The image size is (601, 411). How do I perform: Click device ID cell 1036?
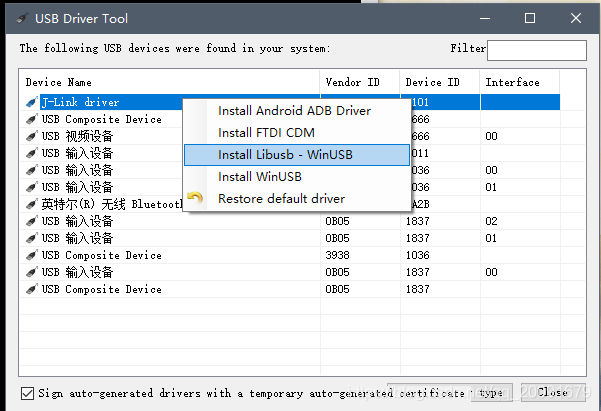tap(417, 255)
